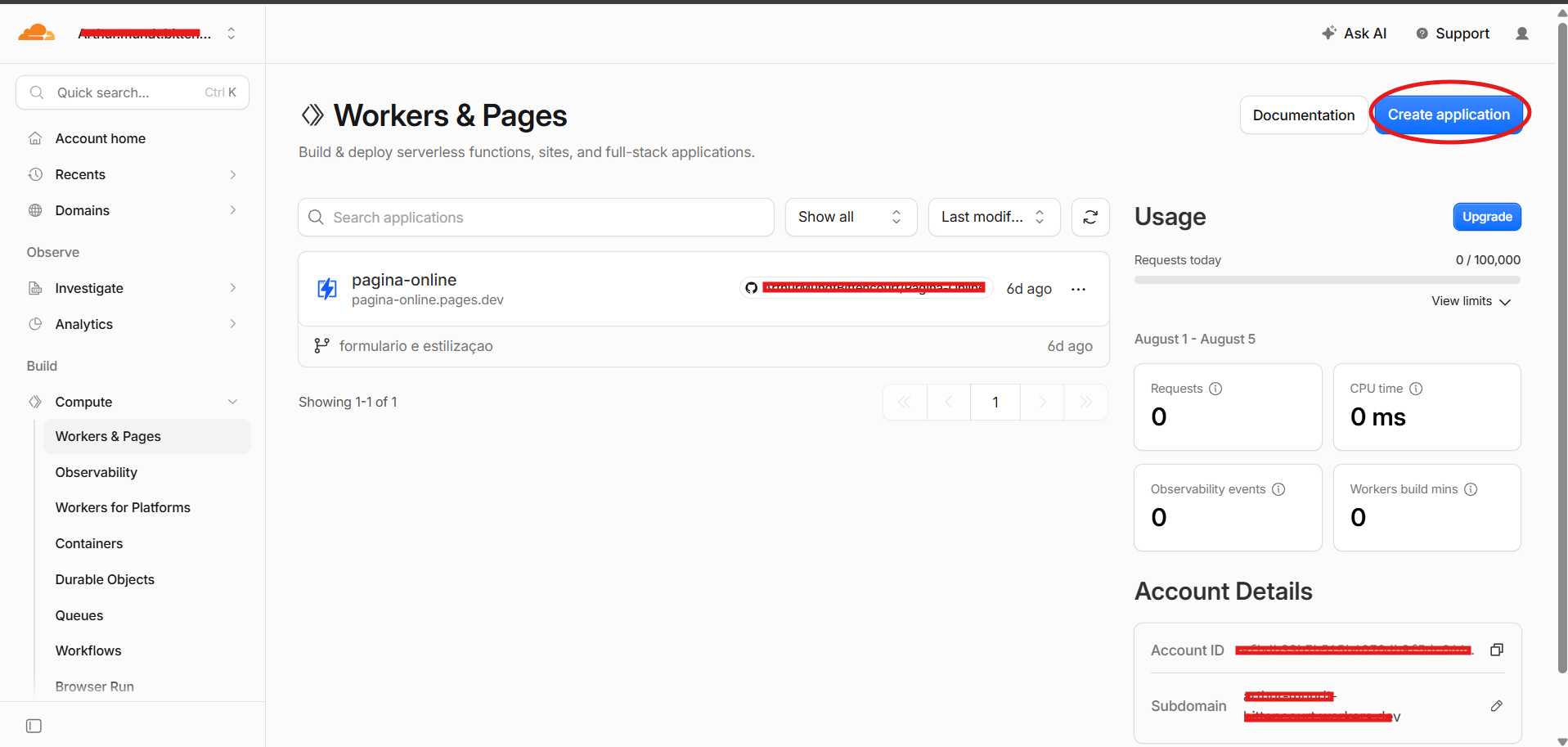This screenshot has width=1568, height=747.
Task: Open Workers for Platforms
Action: point(123,508)
